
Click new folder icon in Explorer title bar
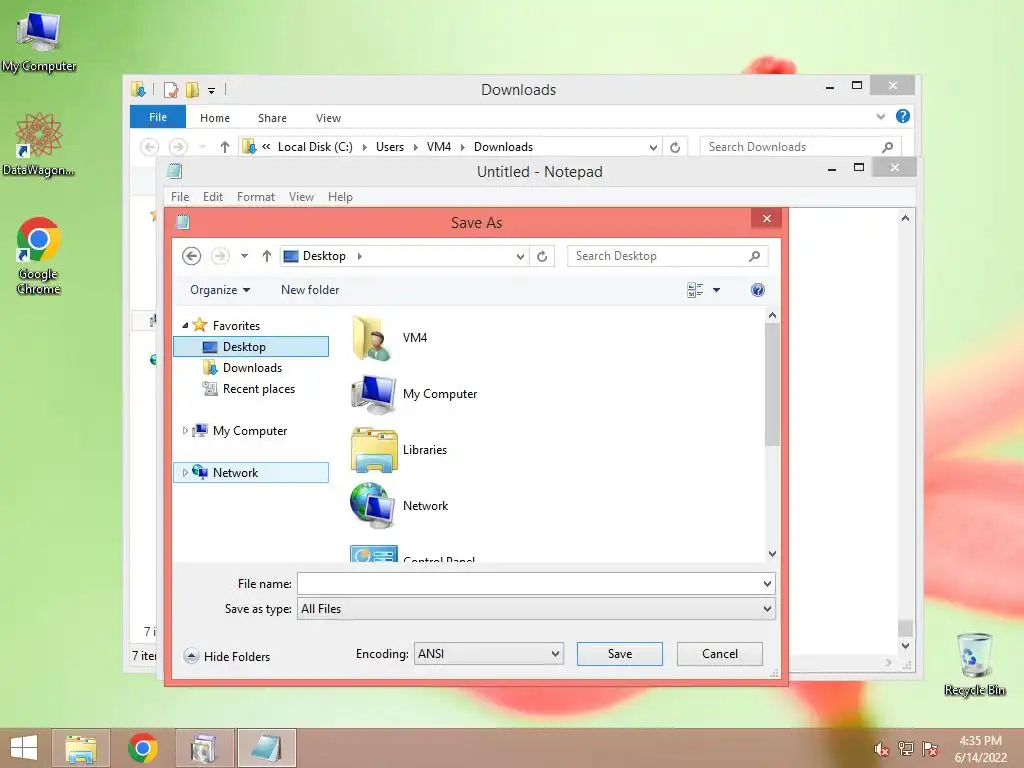[192, 89]
